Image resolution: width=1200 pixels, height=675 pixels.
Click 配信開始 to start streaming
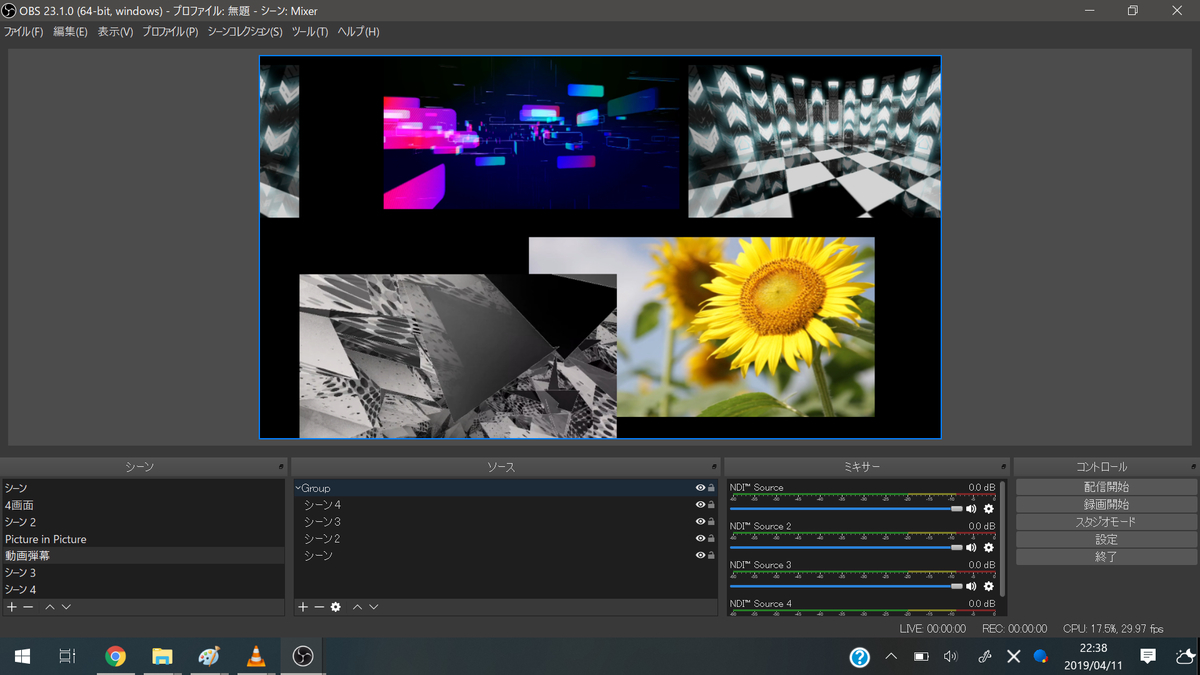pos(1106,487)
